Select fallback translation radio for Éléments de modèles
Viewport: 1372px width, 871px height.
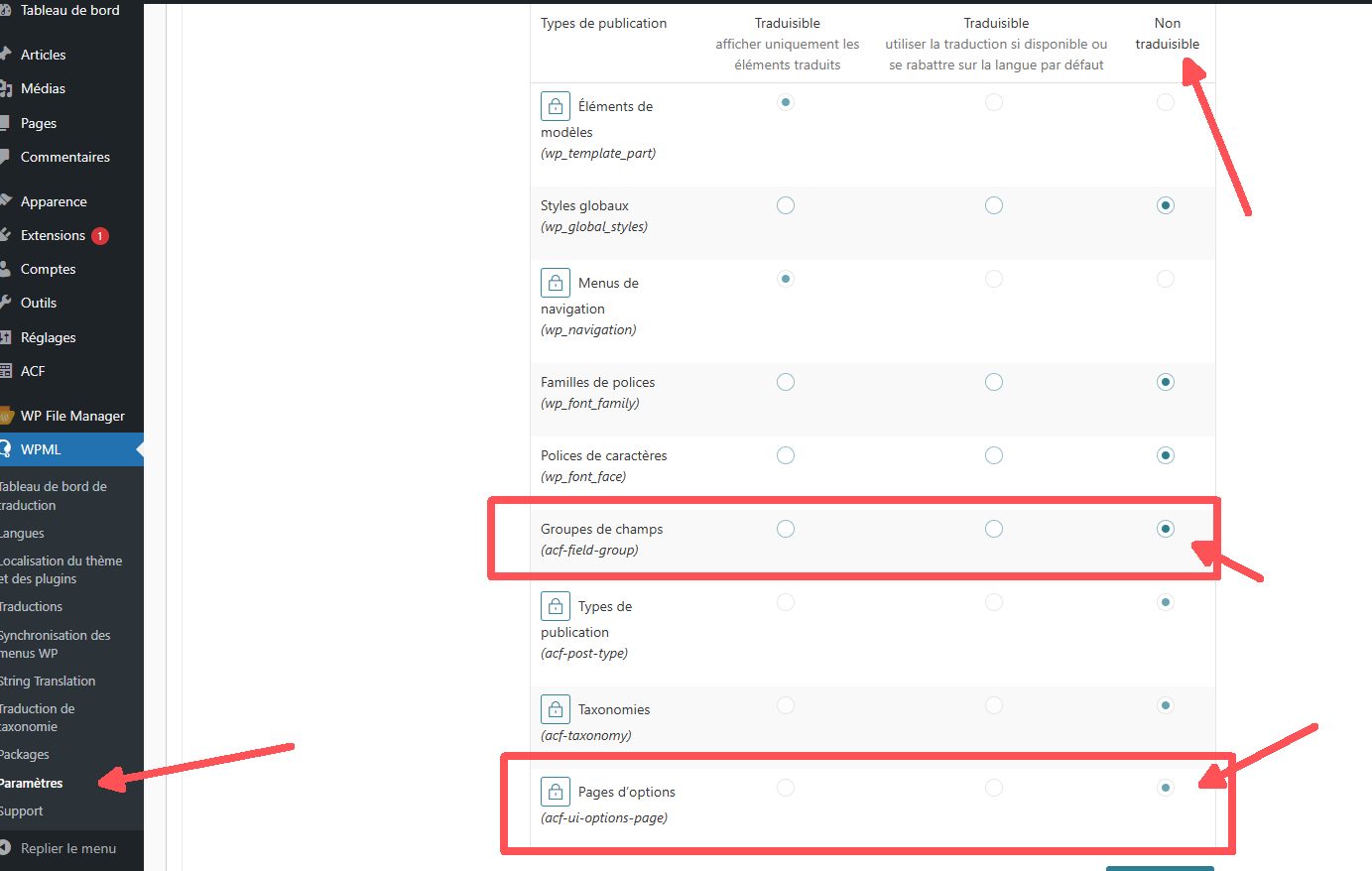(x=994, y=102)
